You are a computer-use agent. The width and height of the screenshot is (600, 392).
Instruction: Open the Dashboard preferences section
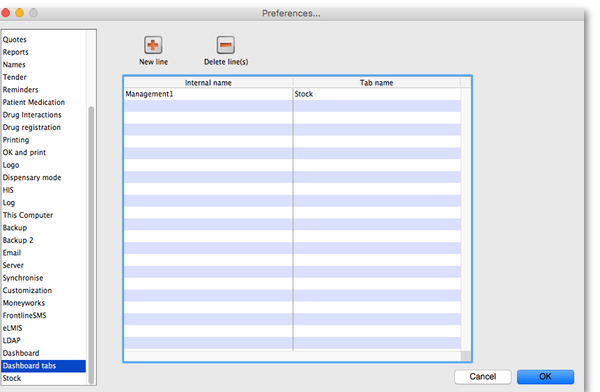pos(21,353)
